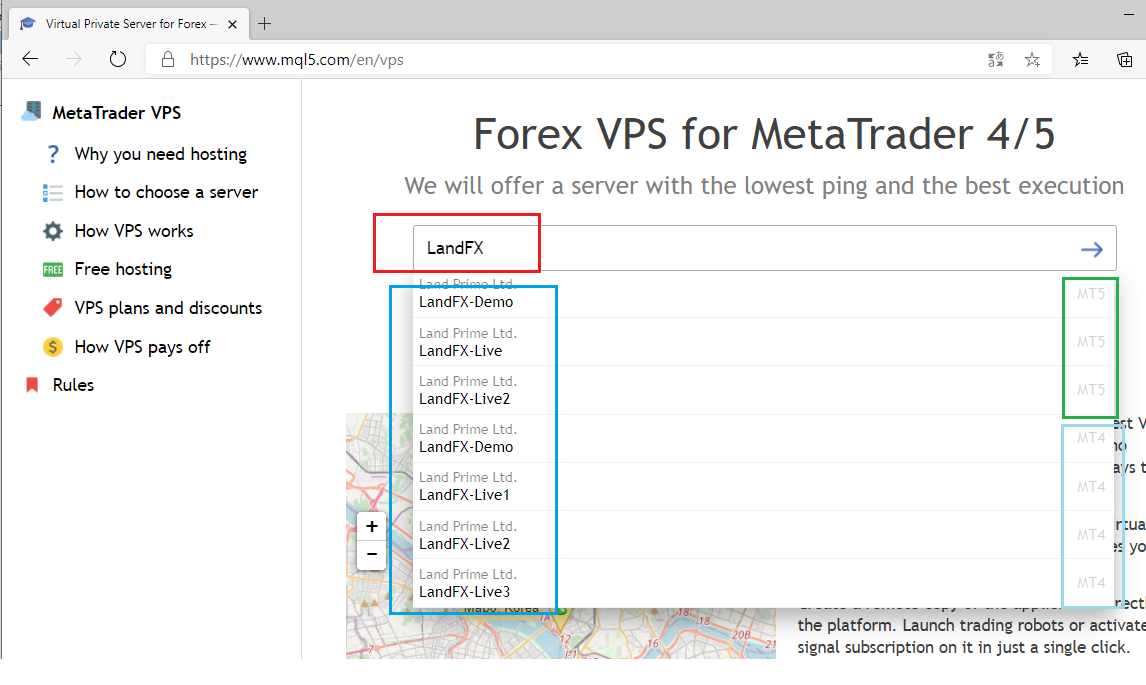Select the MT4 LandFX-Demo suggestion

pyautogui.click(x=765, y=439)
